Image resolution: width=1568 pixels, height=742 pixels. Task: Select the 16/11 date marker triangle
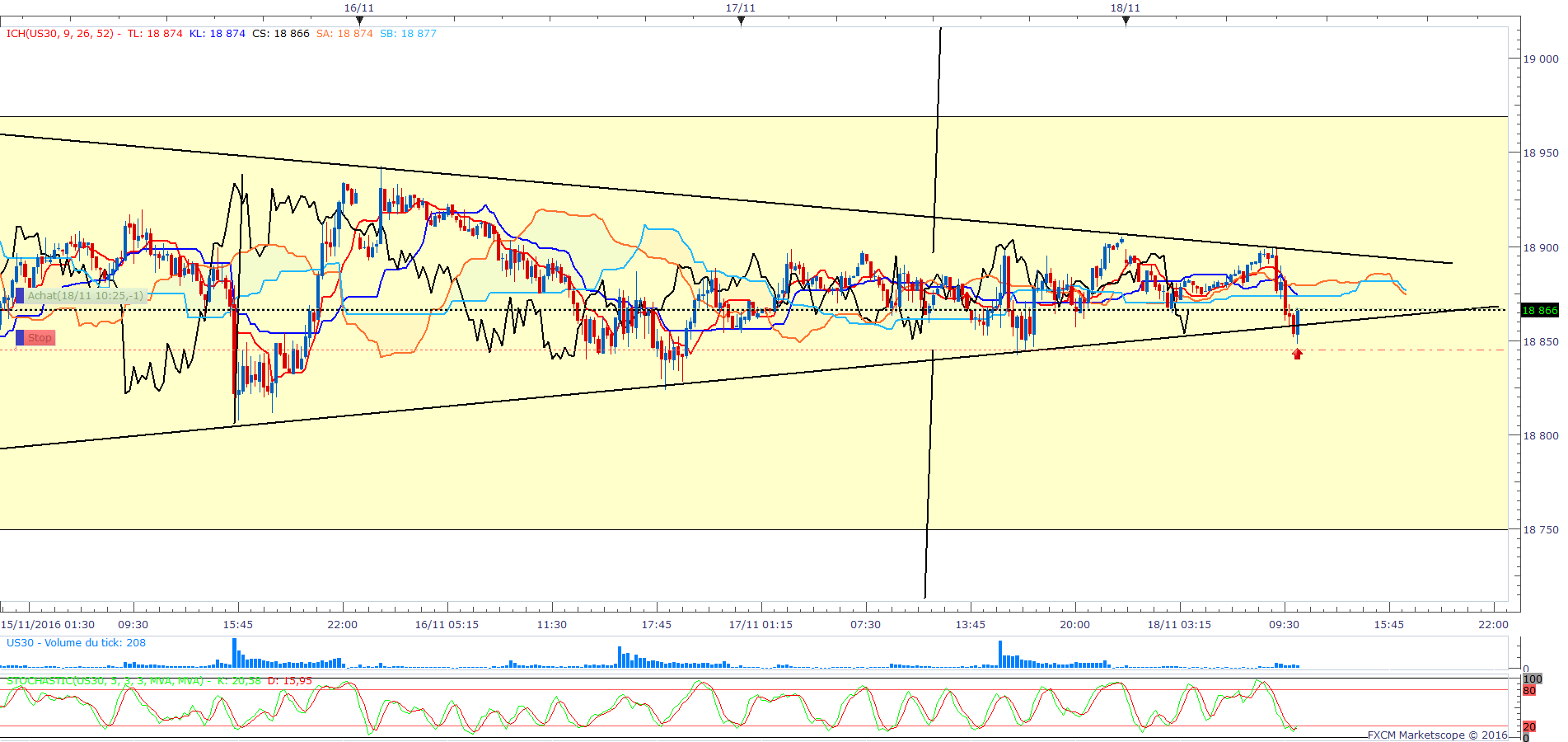click(359, 21)
